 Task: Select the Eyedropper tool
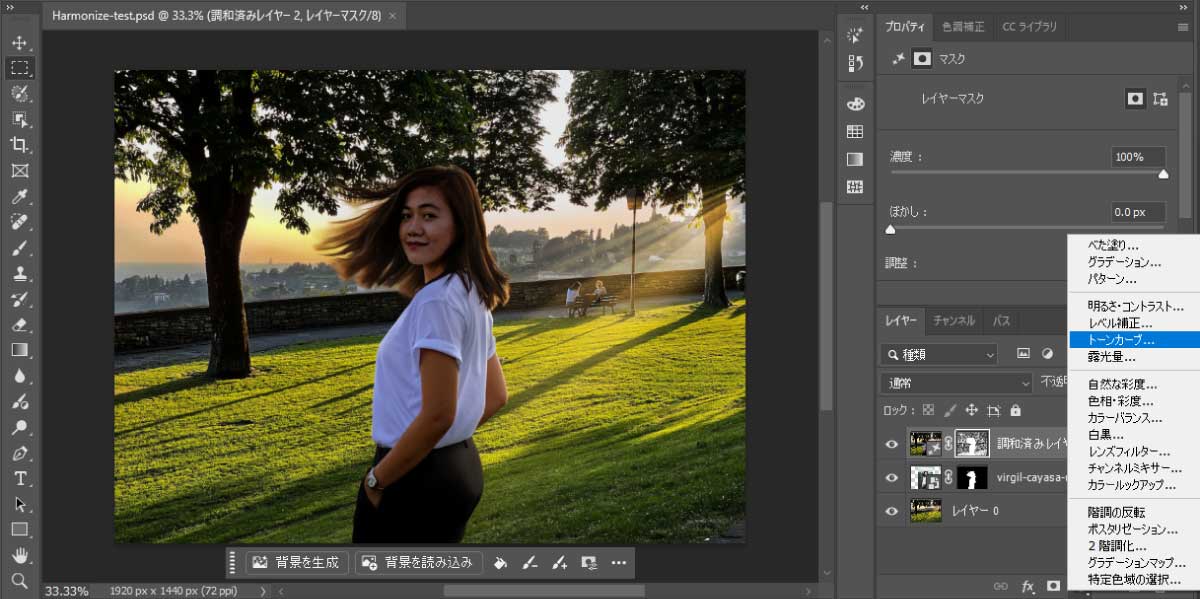(19, 197)
